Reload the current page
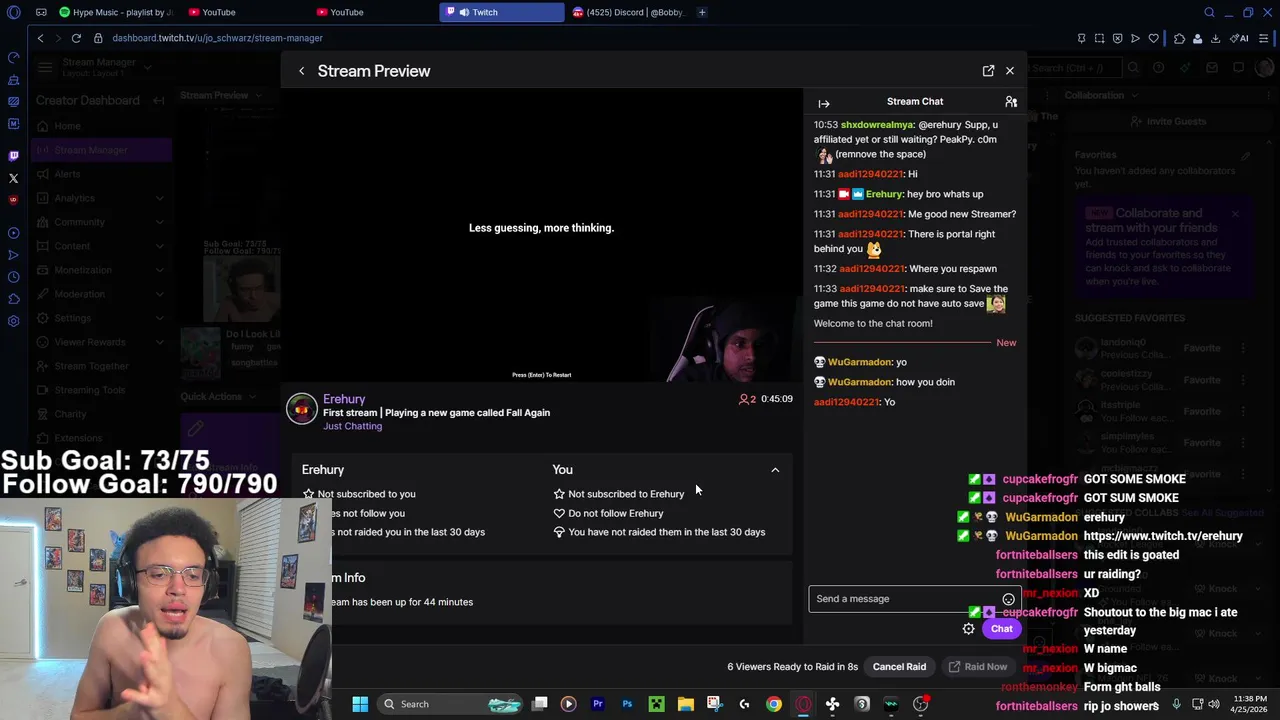The height and width of the screenshot is (720, 1280). (76, 38)
